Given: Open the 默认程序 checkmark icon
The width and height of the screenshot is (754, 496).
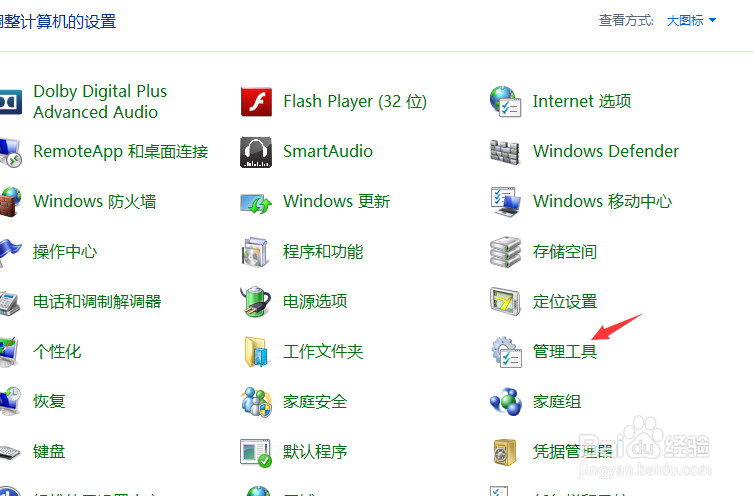Looking at the screenshot, I should (x=256, y=453).
